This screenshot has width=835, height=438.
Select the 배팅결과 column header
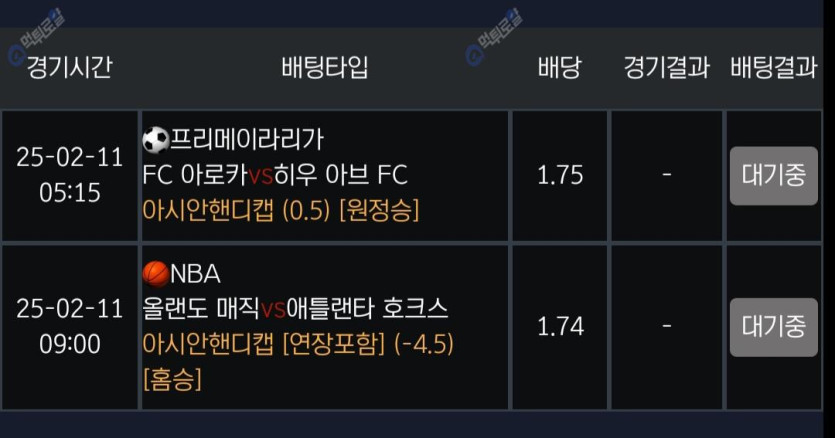773,68
